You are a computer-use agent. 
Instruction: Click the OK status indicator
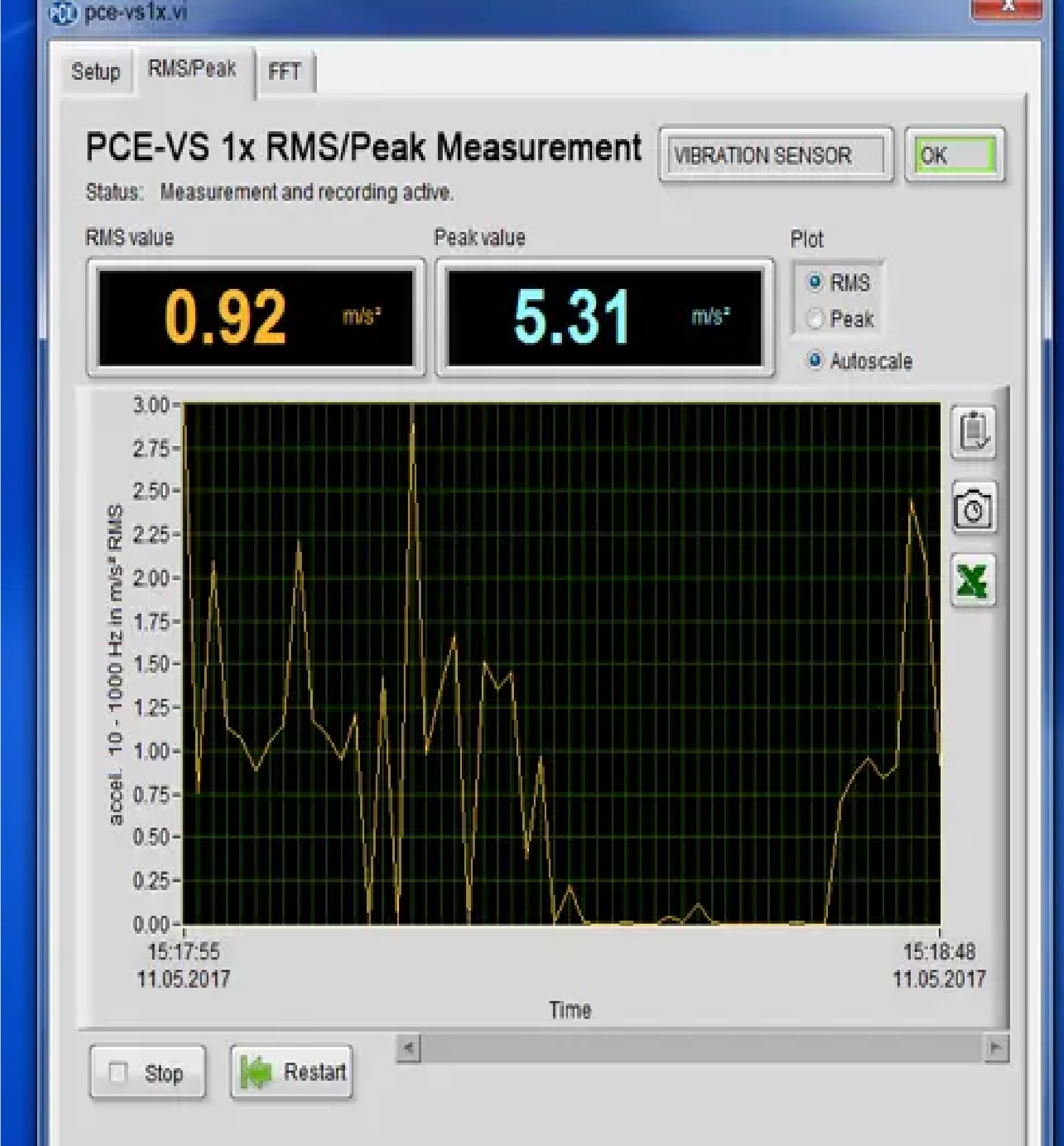(954, 156)
